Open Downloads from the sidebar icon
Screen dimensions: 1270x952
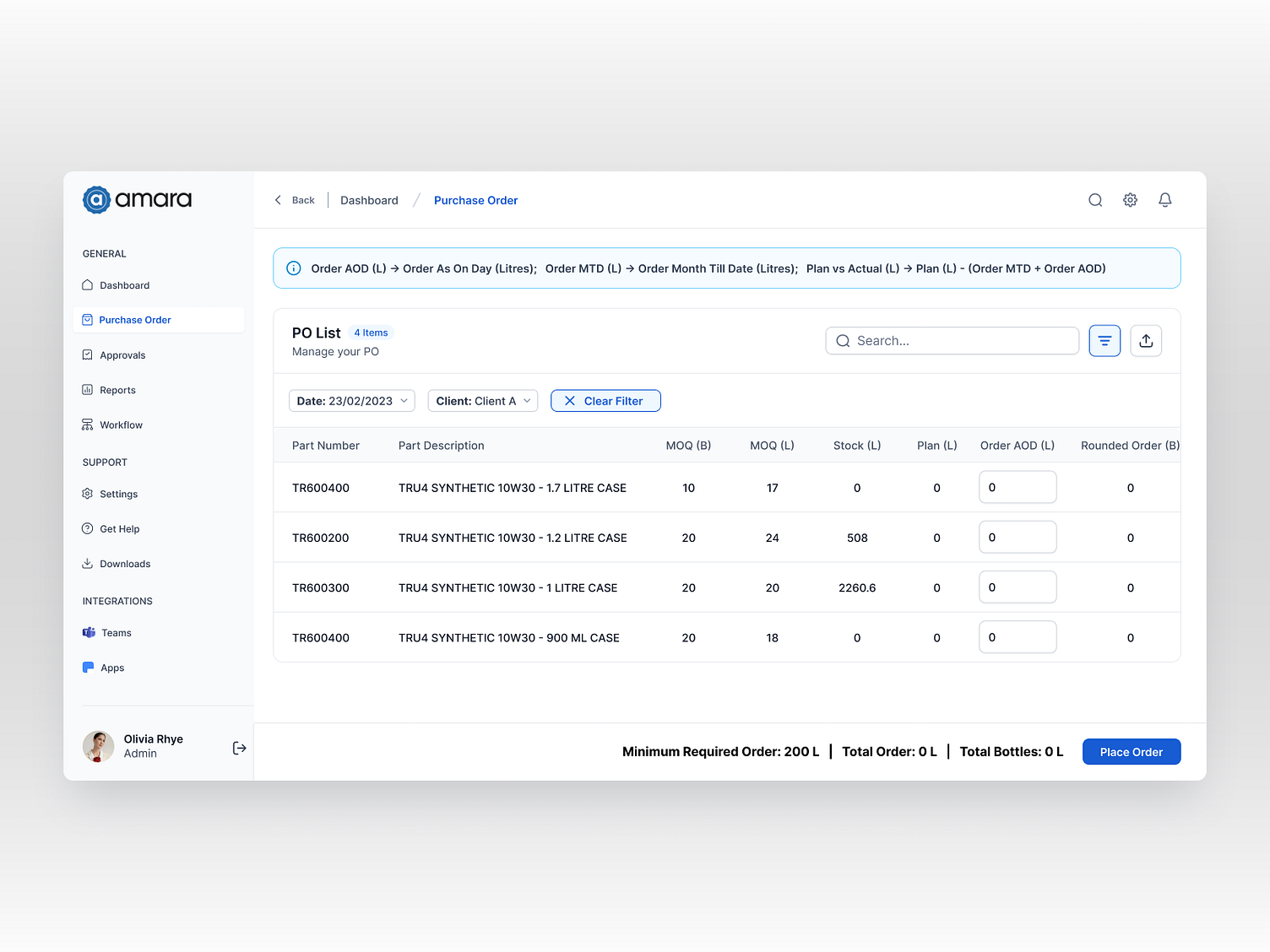(x=88, y=563)
